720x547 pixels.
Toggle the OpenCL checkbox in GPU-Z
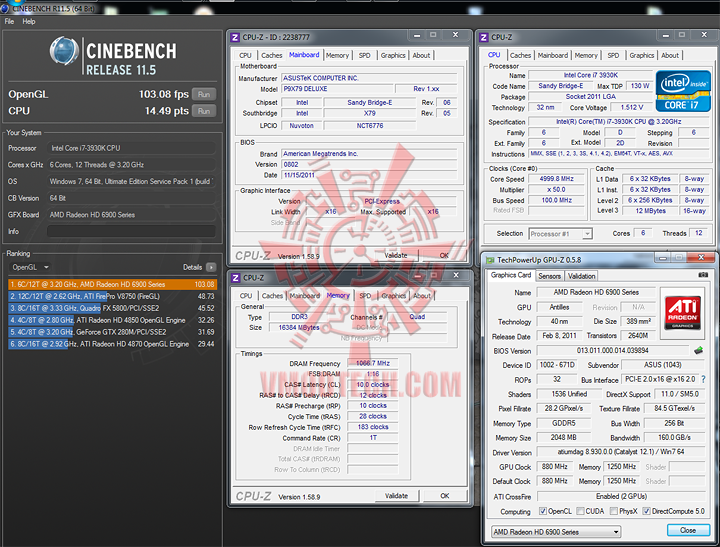click(543, 511)
